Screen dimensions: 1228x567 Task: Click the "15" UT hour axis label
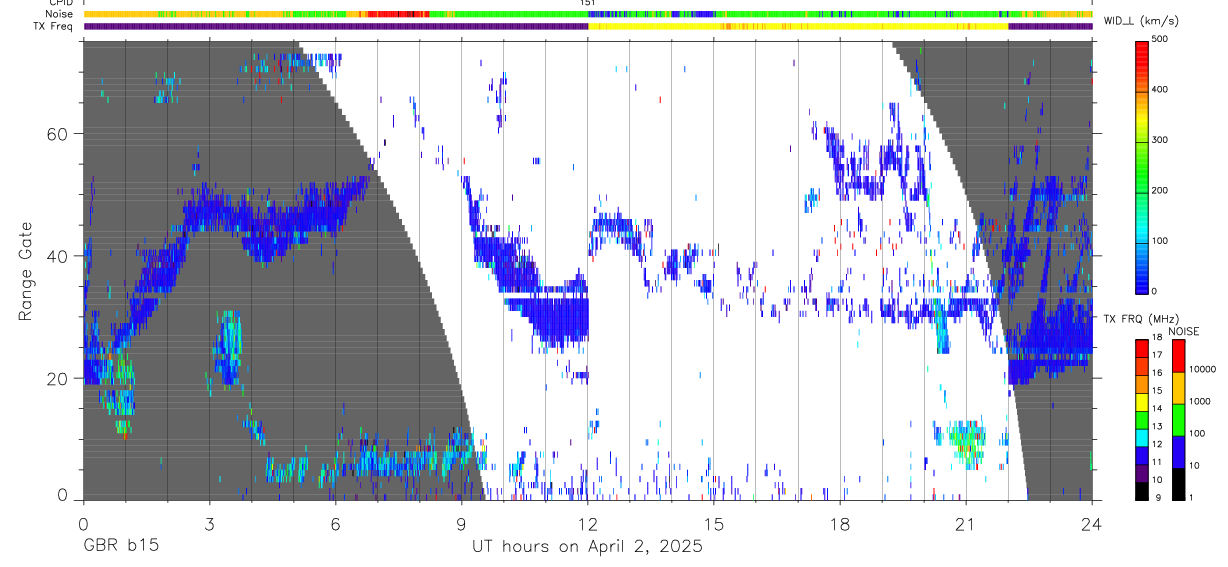coord(714,524)
